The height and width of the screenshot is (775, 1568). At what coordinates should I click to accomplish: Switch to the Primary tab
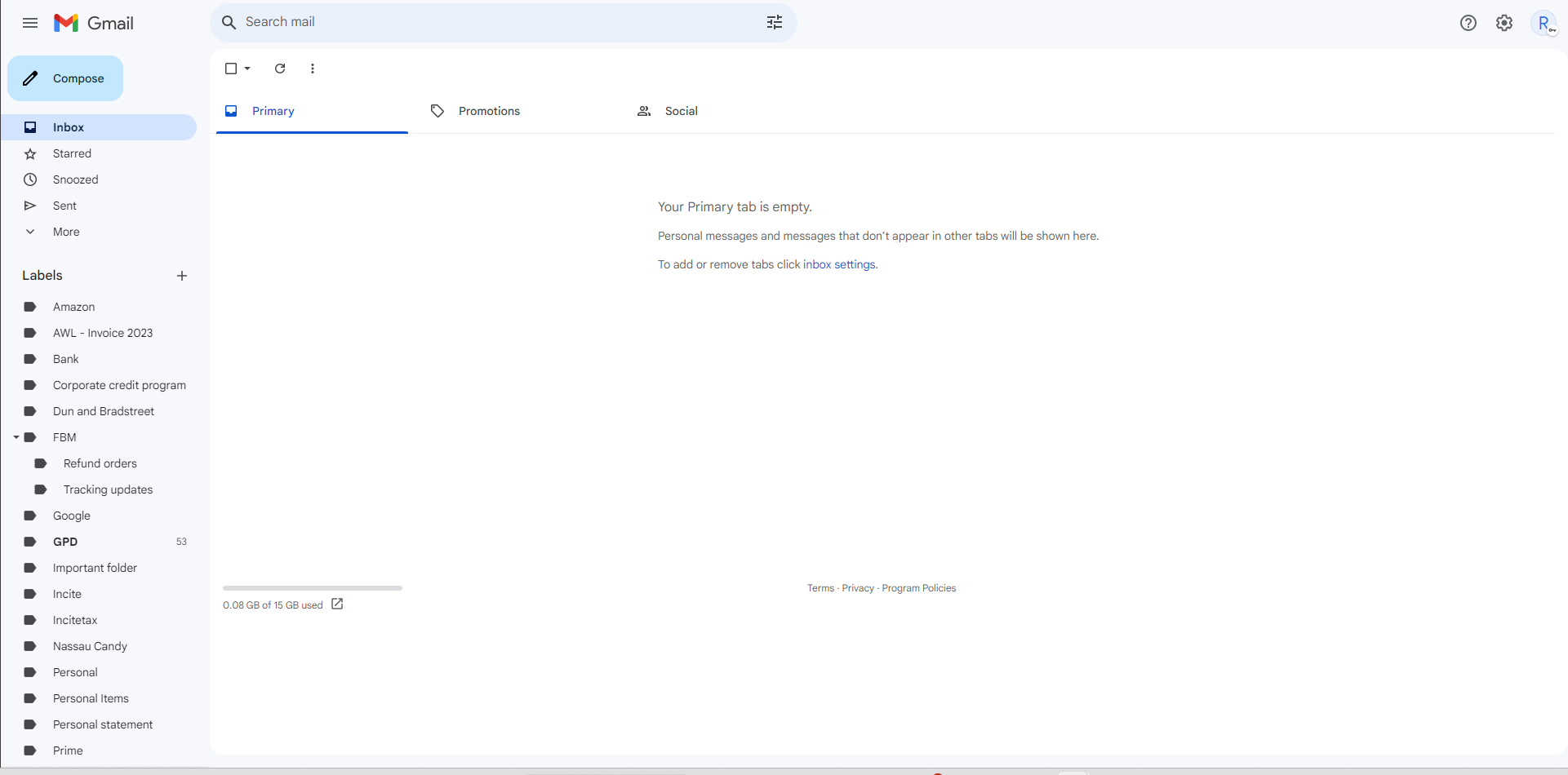tap(312, 111)
